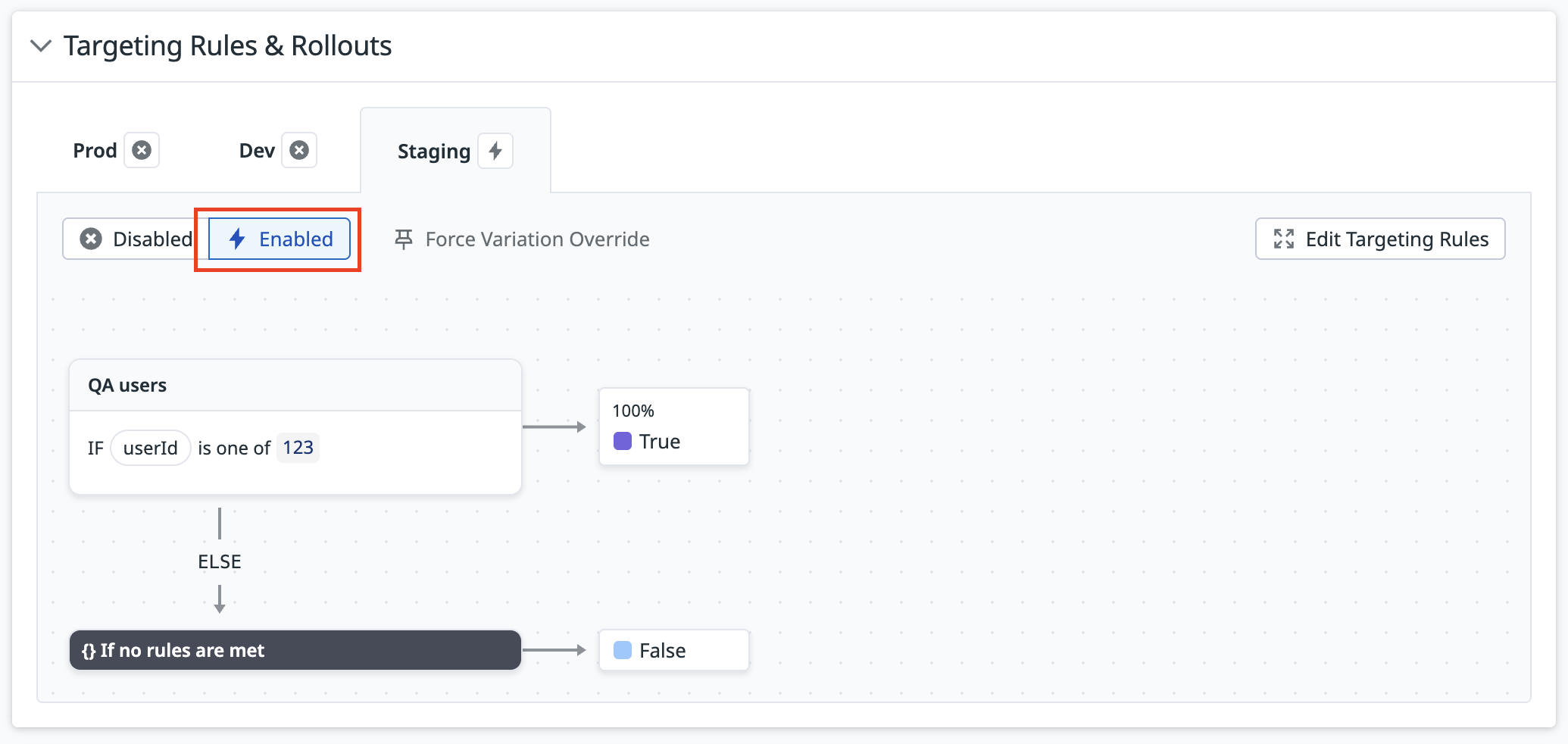Screen dimensions: 1568x744
Task: Click the light blue False variation swatch
Action: [x=623, y=650]
